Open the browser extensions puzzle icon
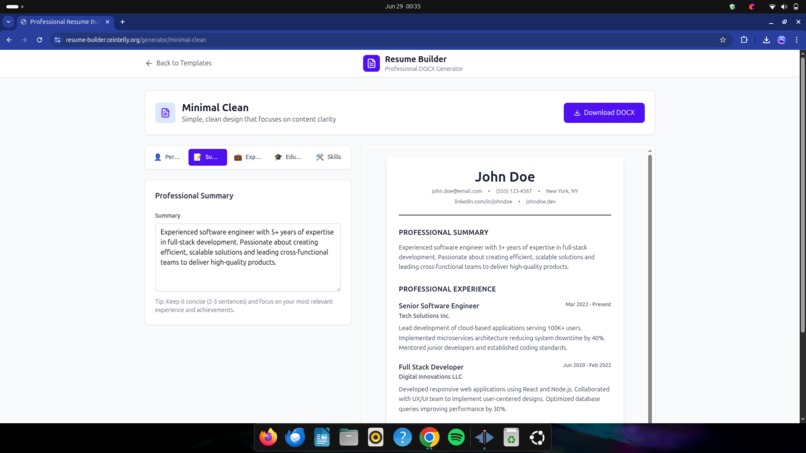The image size is (806, 453). tap(744, 40)
